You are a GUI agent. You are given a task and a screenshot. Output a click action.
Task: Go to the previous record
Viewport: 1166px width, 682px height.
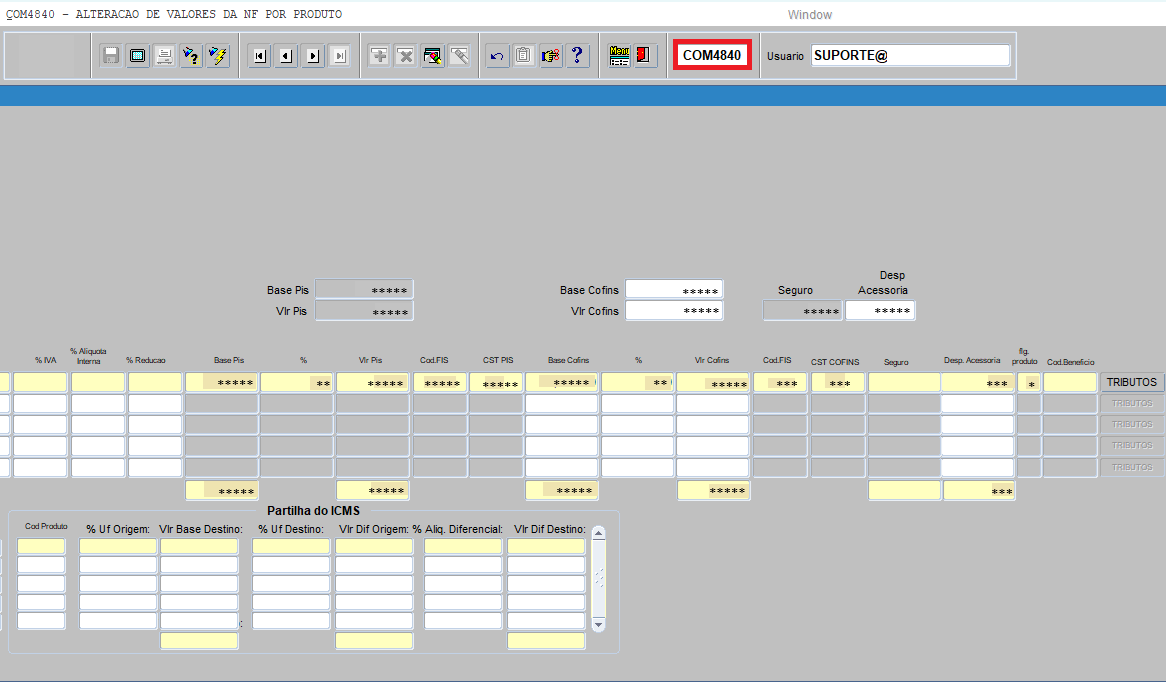click(x=286, y=56)
